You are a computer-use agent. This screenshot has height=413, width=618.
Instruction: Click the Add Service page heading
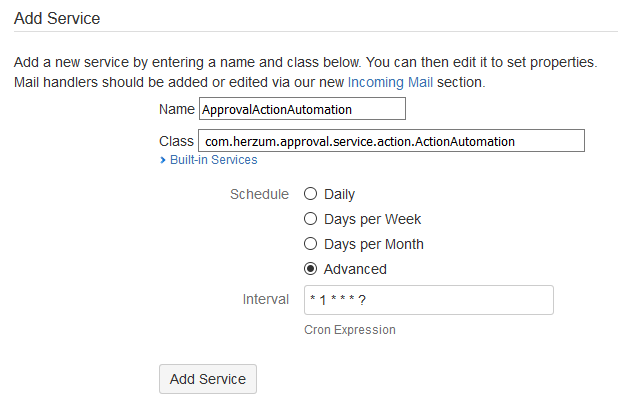(57, 18)
